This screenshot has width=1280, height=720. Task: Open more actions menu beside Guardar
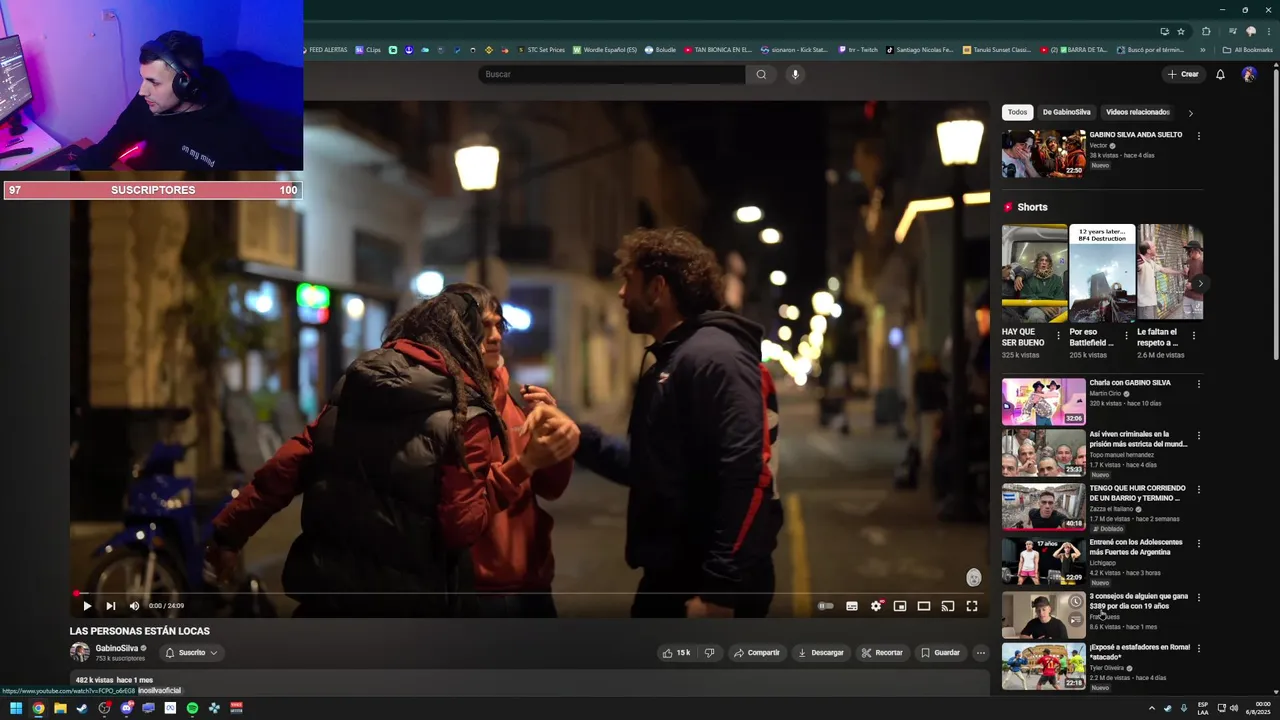point(981,653)
